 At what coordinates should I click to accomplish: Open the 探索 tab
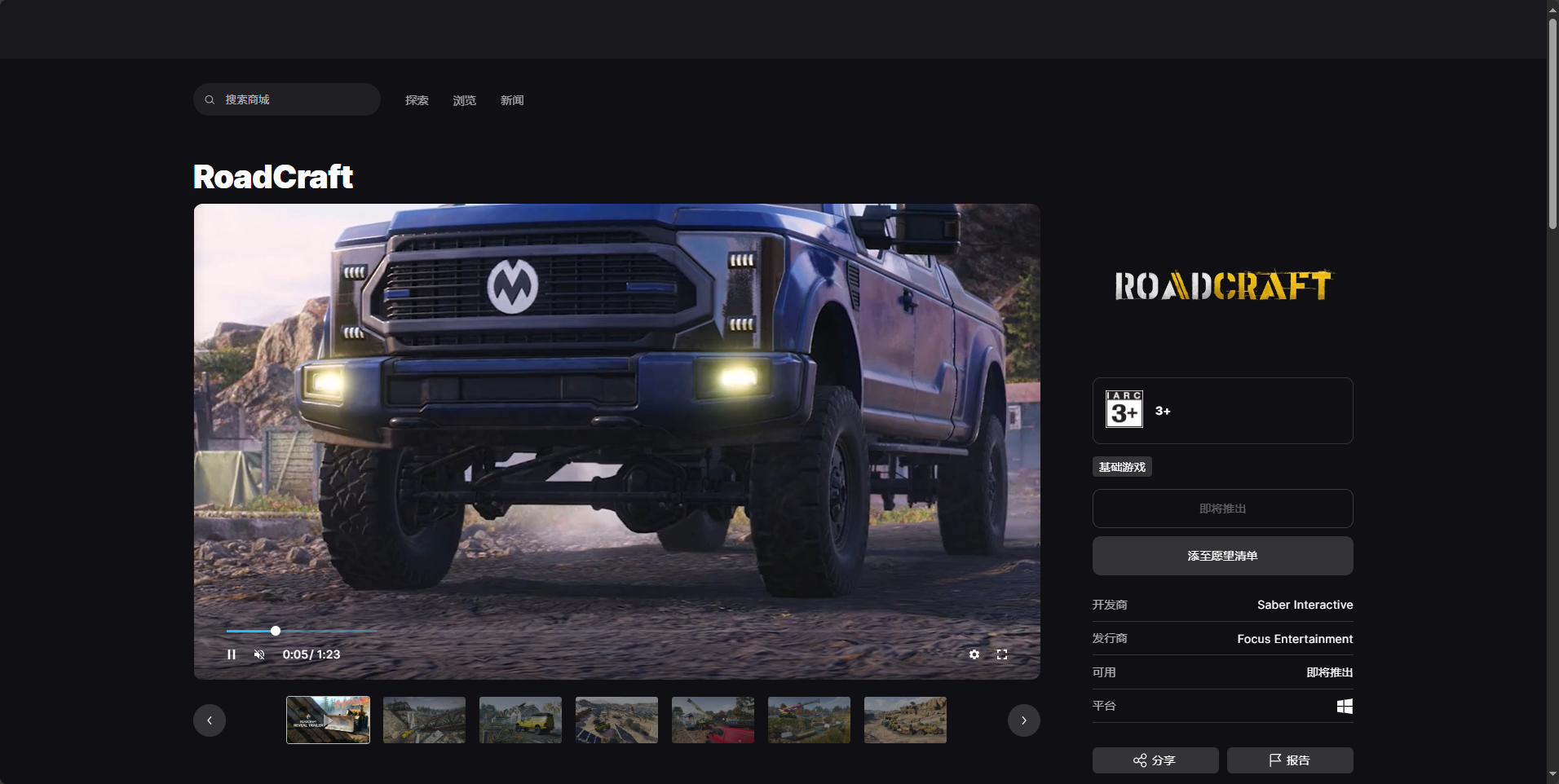tap(417, 100)
